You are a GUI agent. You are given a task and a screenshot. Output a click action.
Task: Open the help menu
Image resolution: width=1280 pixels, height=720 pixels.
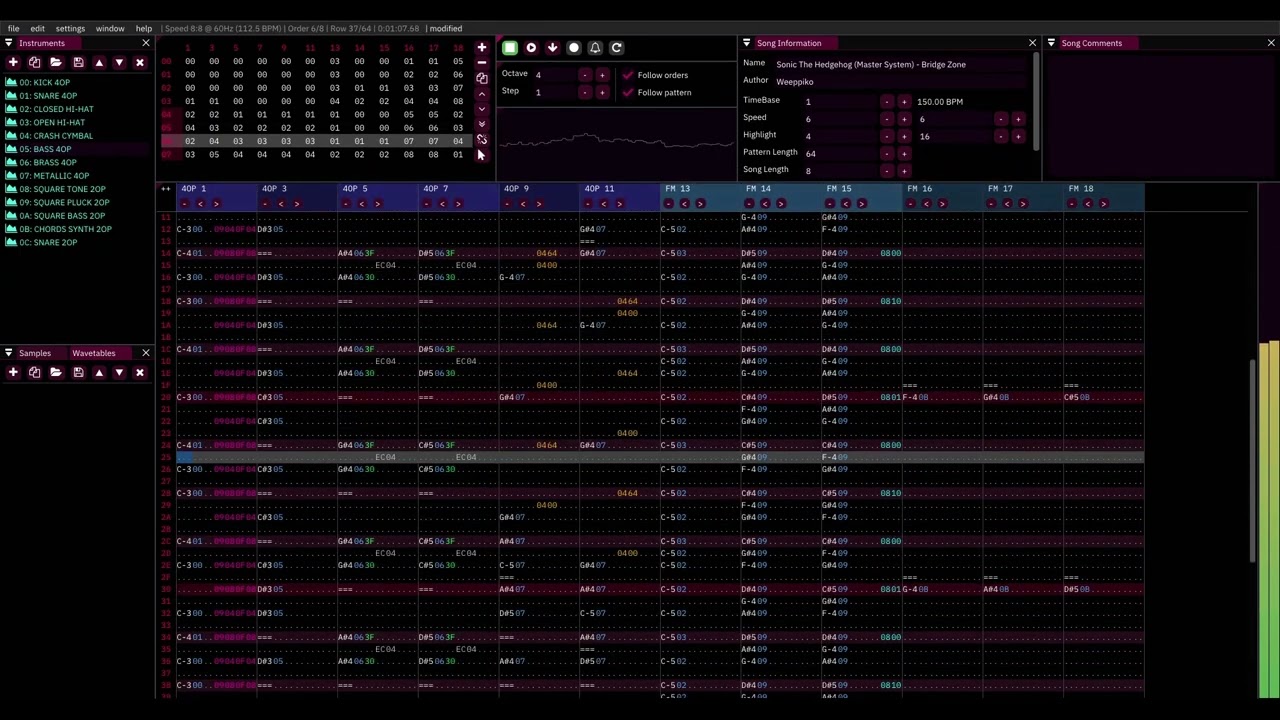tap(144, 28)
